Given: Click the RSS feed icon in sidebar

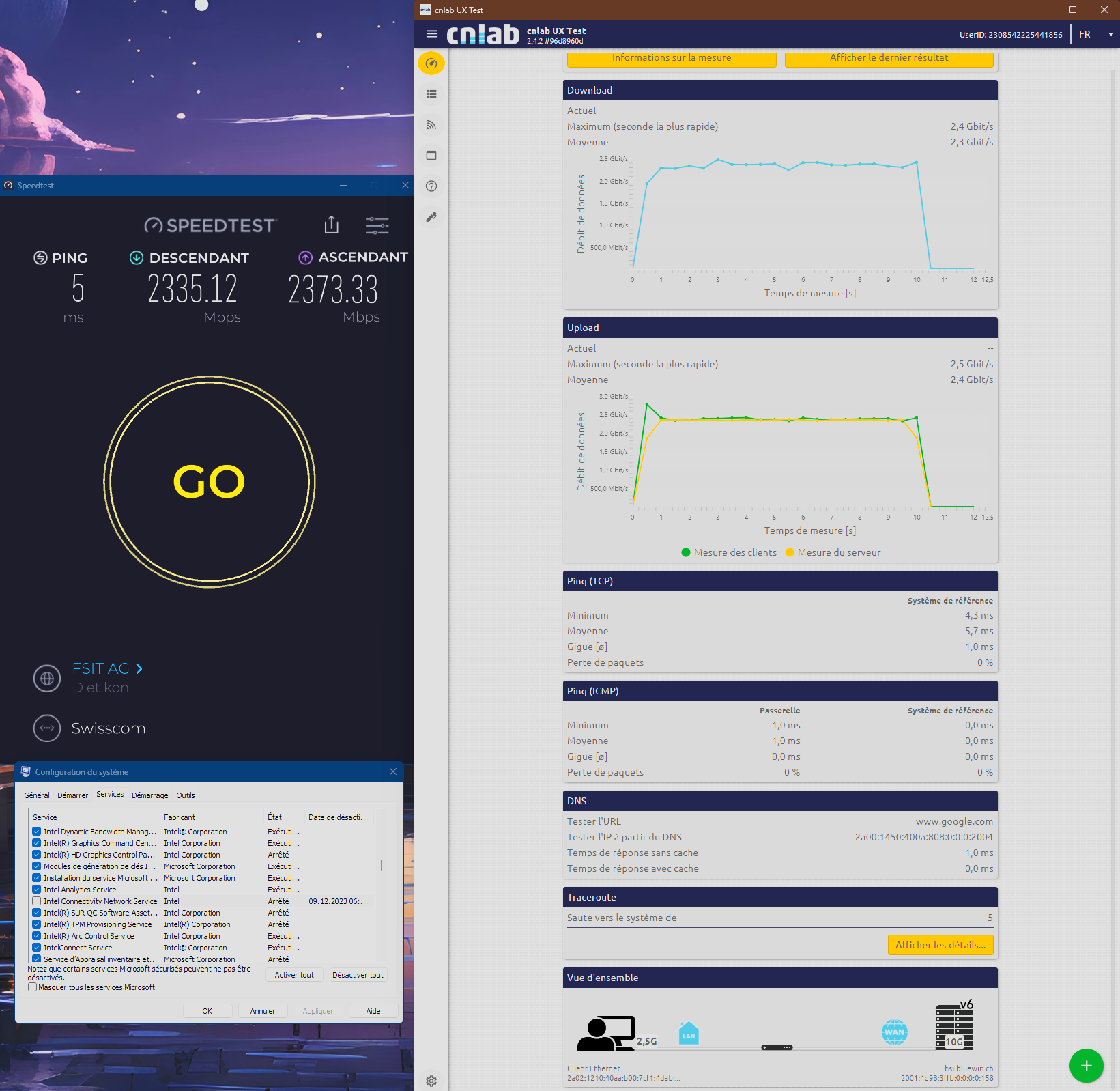Looking at the screenshot, I should click(x=431, y=125).
